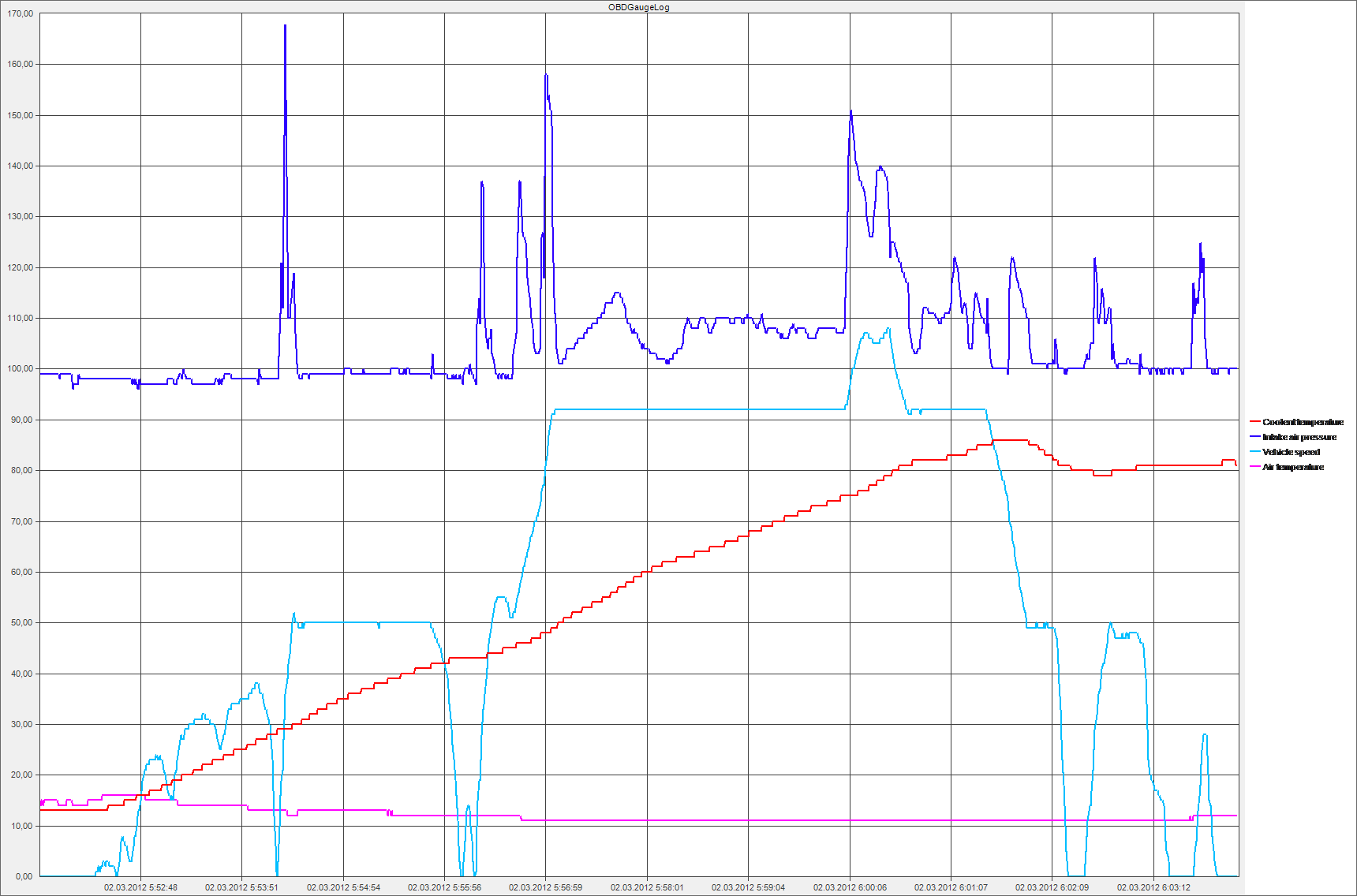This screenshot has height=896, width=1357.
Task: Click the cyan Vehicle speed legend swatch
Action: 1254,452
